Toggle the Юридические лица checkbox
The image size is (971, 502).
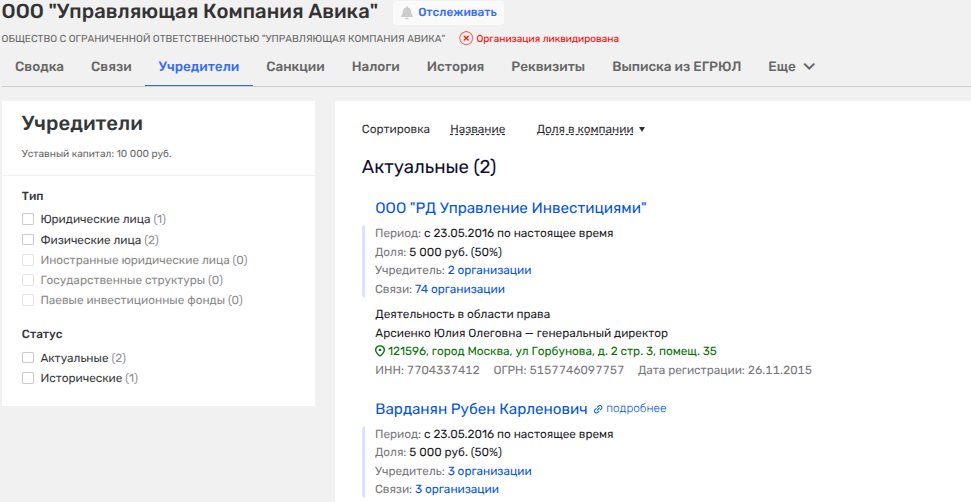click(28, 218)
